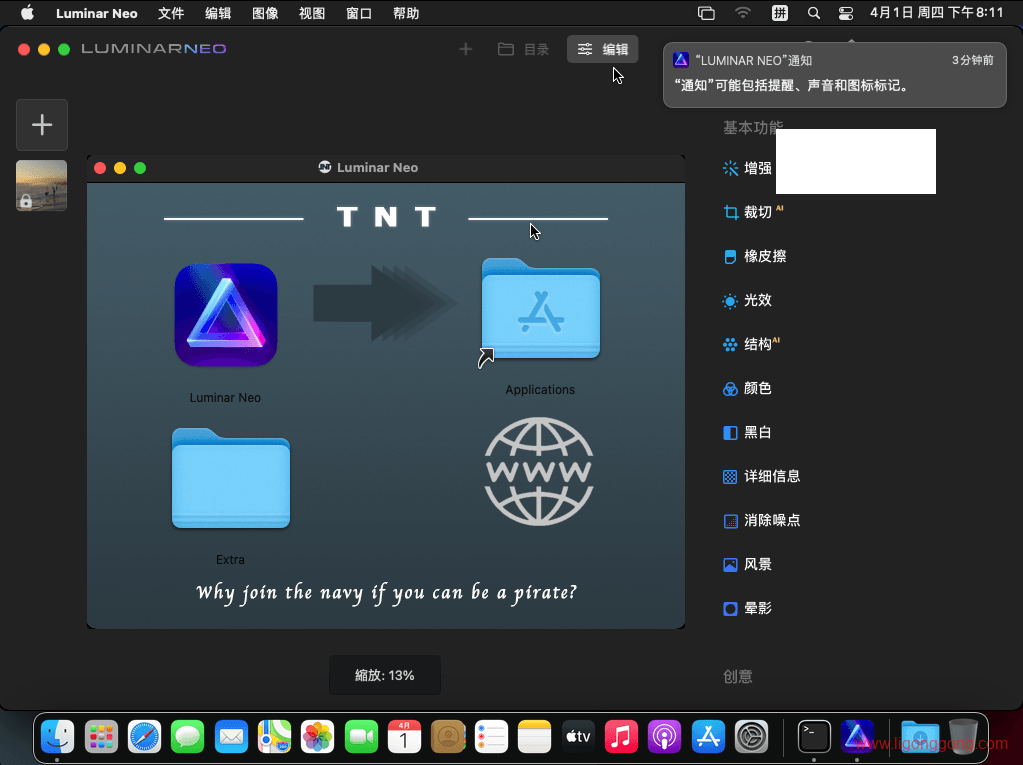Open the Extra folder in installer
Screen dimensions: 1023x765
231,479
